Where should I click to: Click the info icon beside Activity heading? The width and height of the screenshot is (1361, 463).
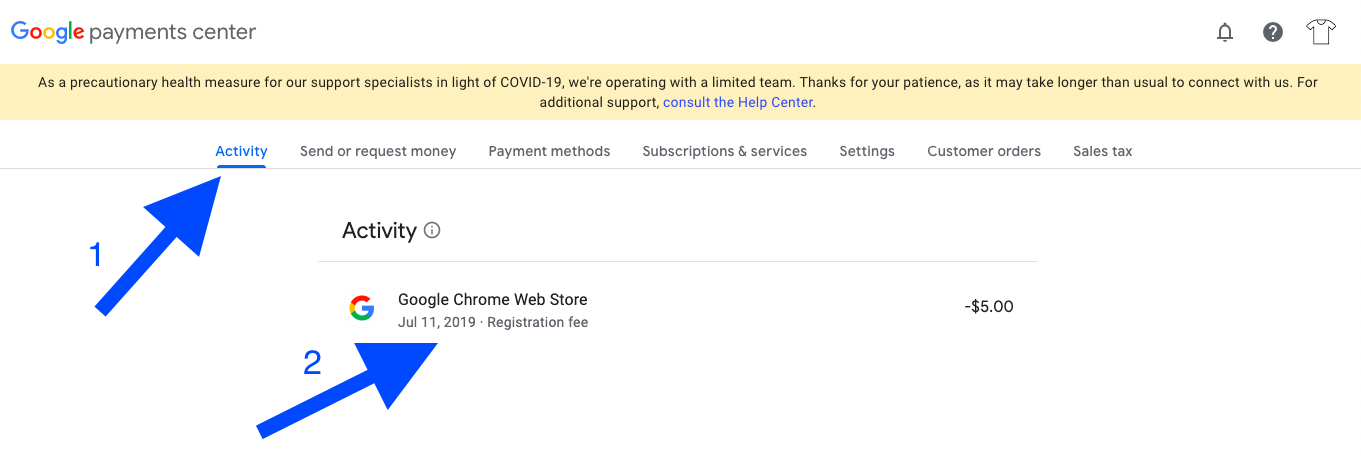click(x=432, y=231)
